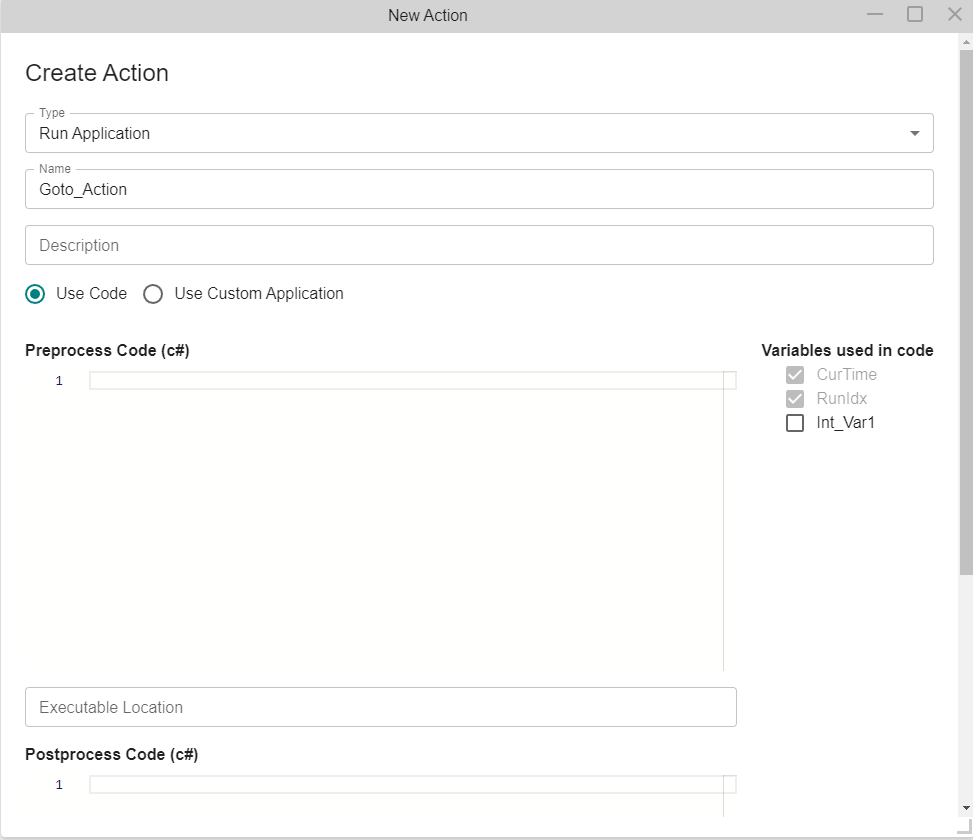
Task: Enable the Int_Var1 variable checkbox
Action: pos(795,422)
